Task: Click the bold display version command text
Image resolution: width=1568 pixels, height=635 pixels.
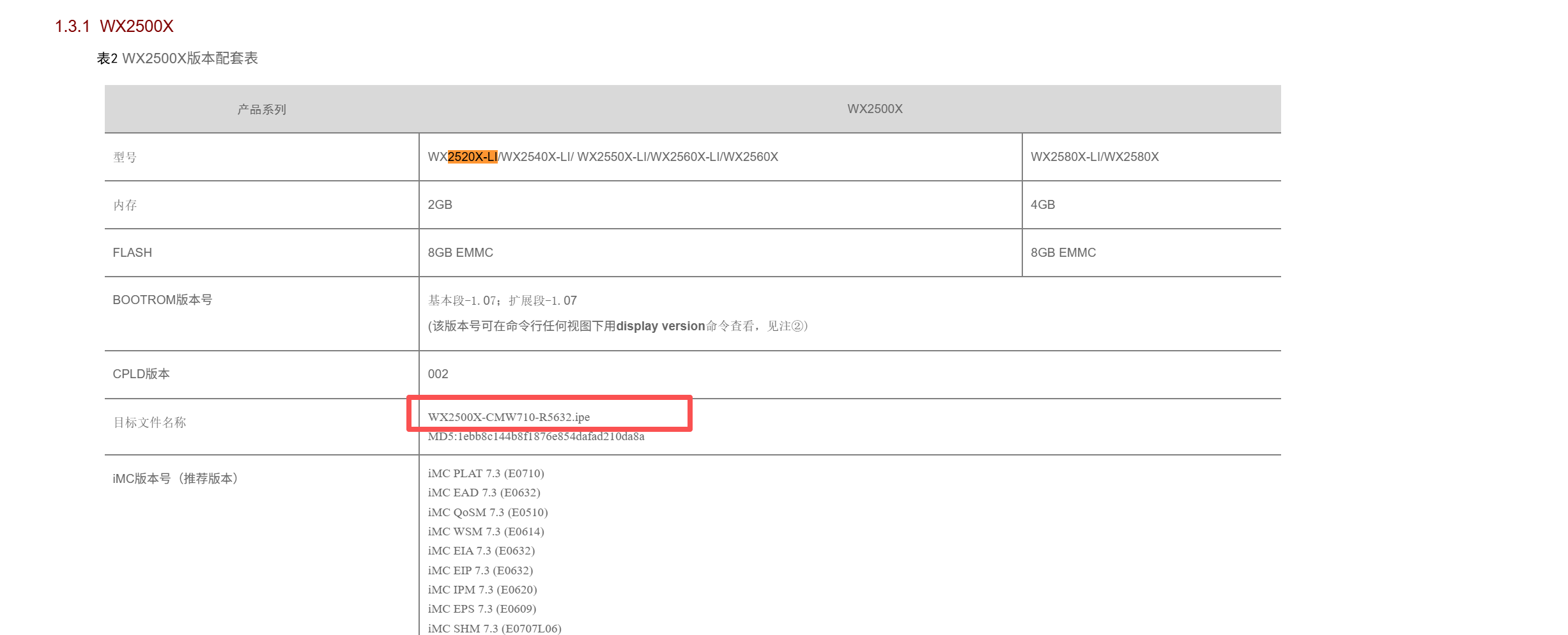Action: 660,326
